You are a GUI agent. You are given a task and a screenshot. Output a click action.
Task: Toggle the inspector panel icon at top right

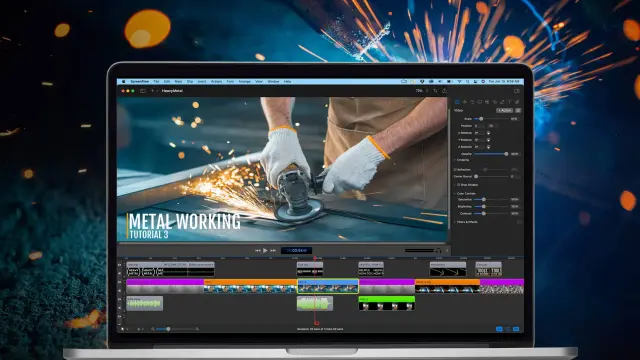click(517, 91)
